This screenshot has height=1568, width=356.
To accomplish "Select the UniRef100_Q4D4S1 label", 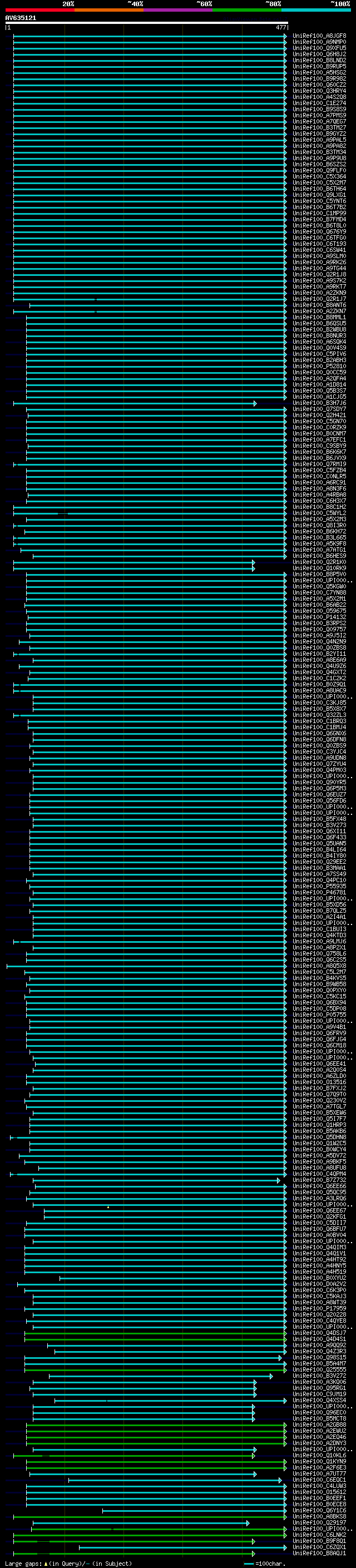I will pos(319,1339).
